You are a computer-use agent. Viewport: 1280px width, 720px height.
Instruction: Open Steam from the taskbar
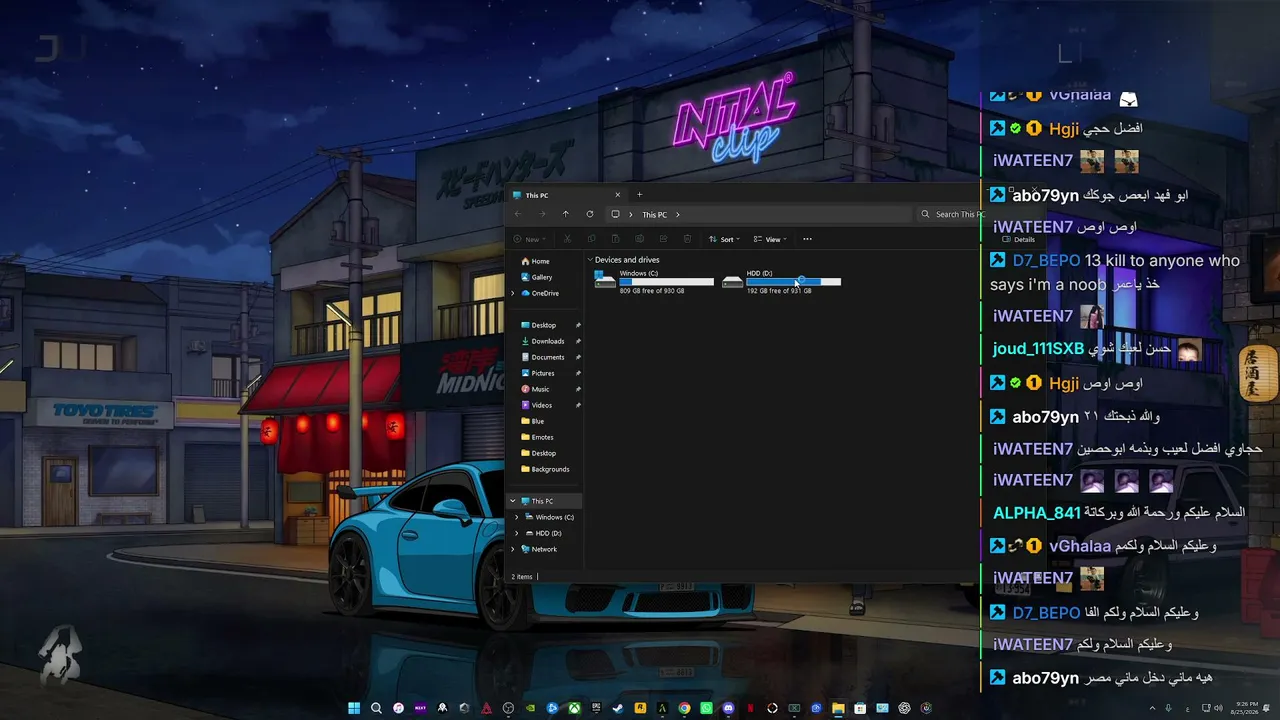618,708
